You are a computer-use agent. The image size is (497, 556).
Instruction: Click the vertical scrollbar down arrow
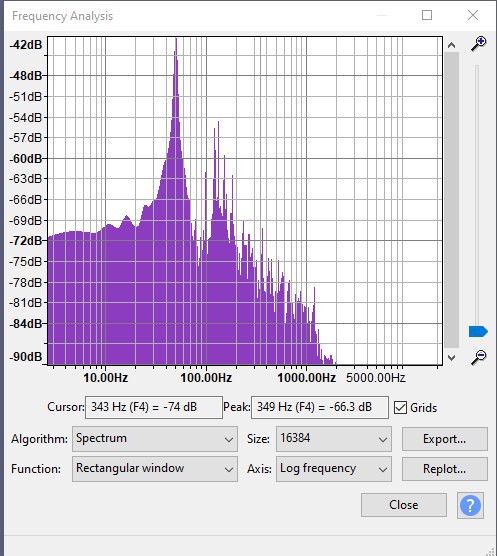click(451, 357)
